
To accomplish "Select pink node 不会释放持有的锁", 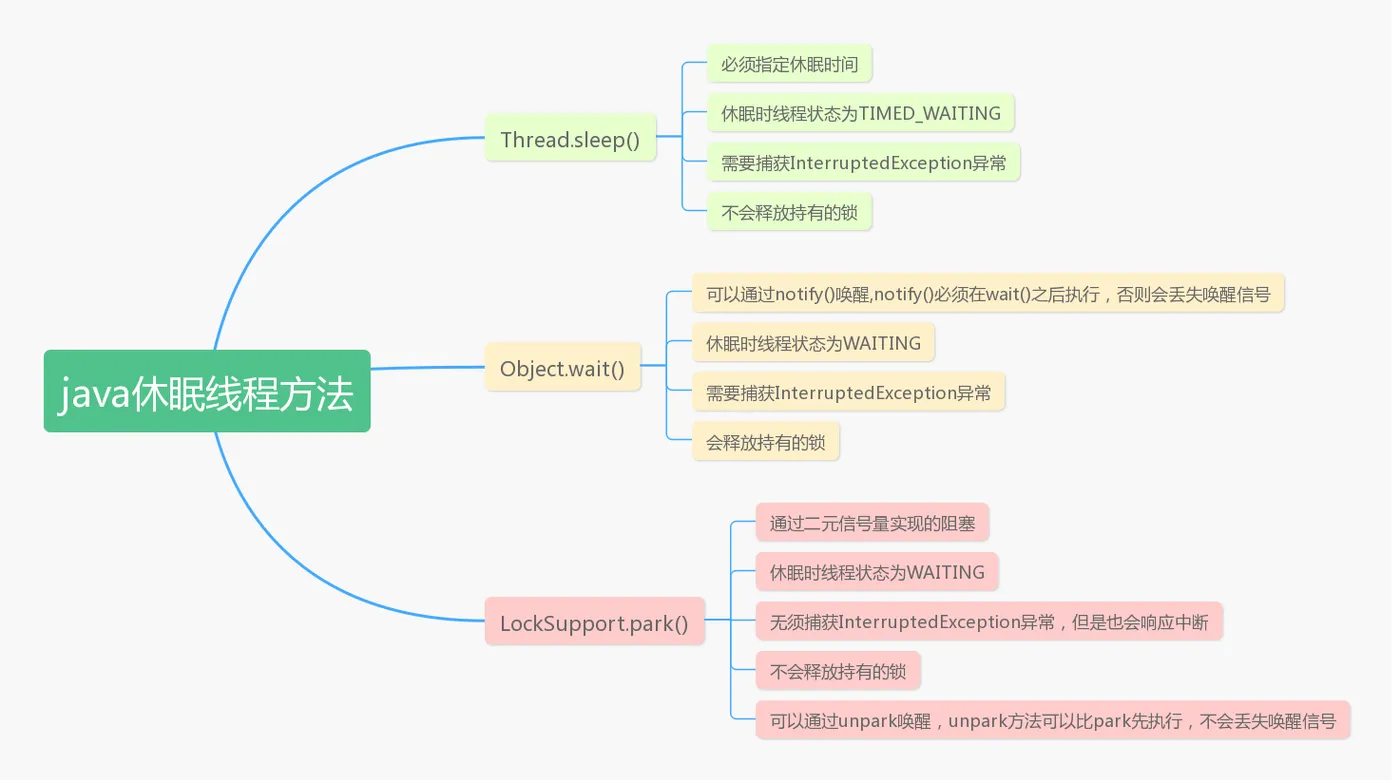I will (x=838, y=670).
